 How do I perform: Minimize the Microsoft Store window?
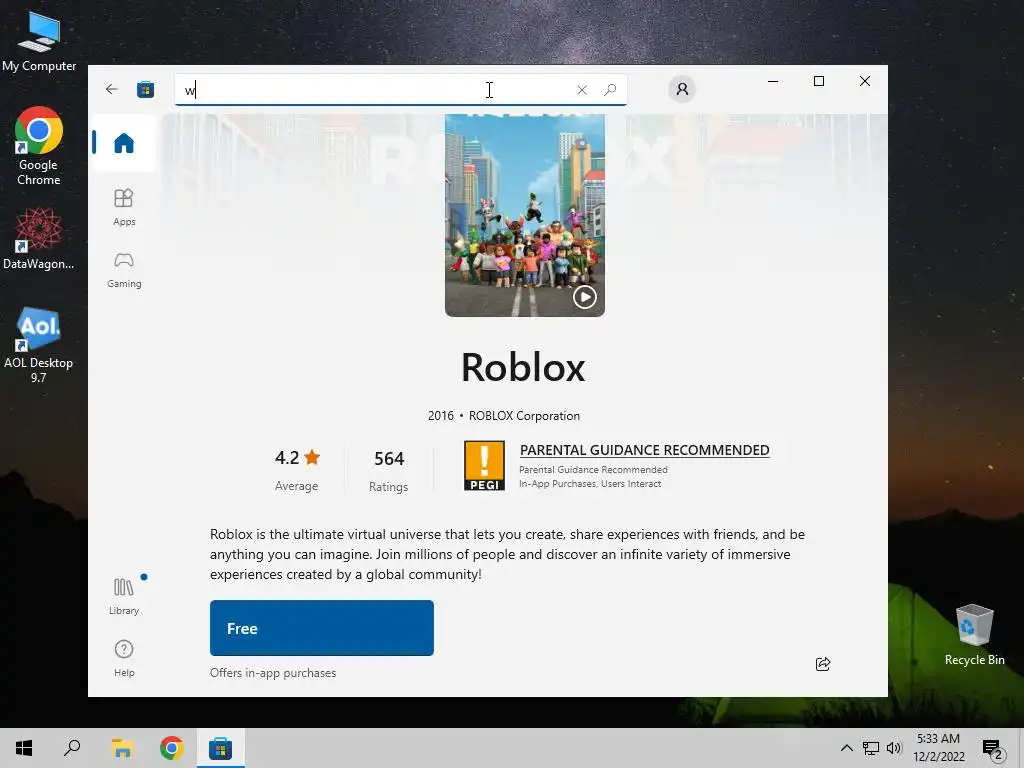pyautogui.click(x=773, y=81)
